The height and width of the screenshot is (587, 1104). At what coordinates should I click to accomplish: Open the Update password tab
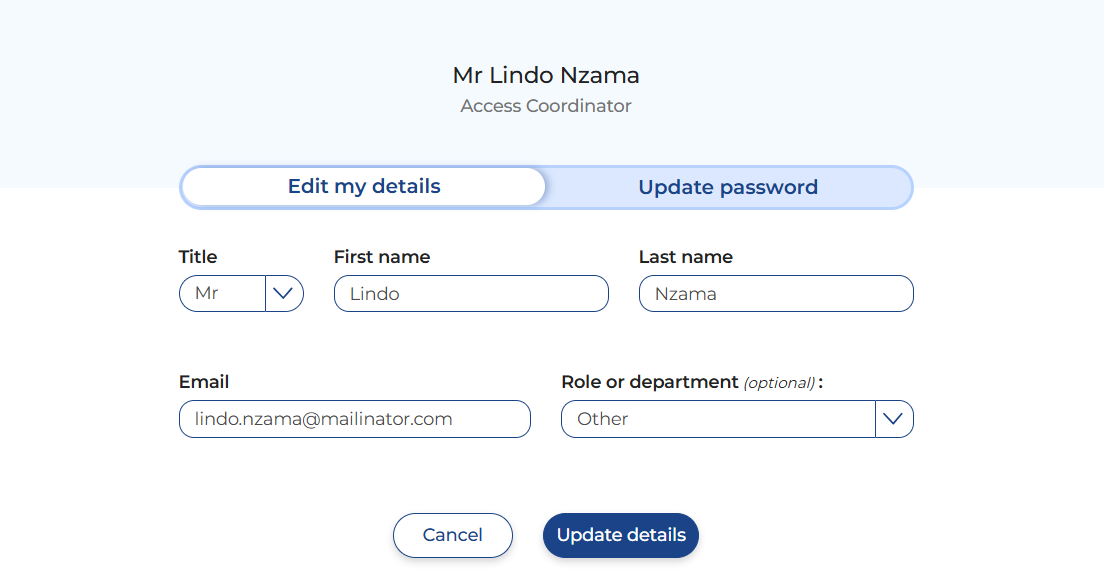(728, 188)
